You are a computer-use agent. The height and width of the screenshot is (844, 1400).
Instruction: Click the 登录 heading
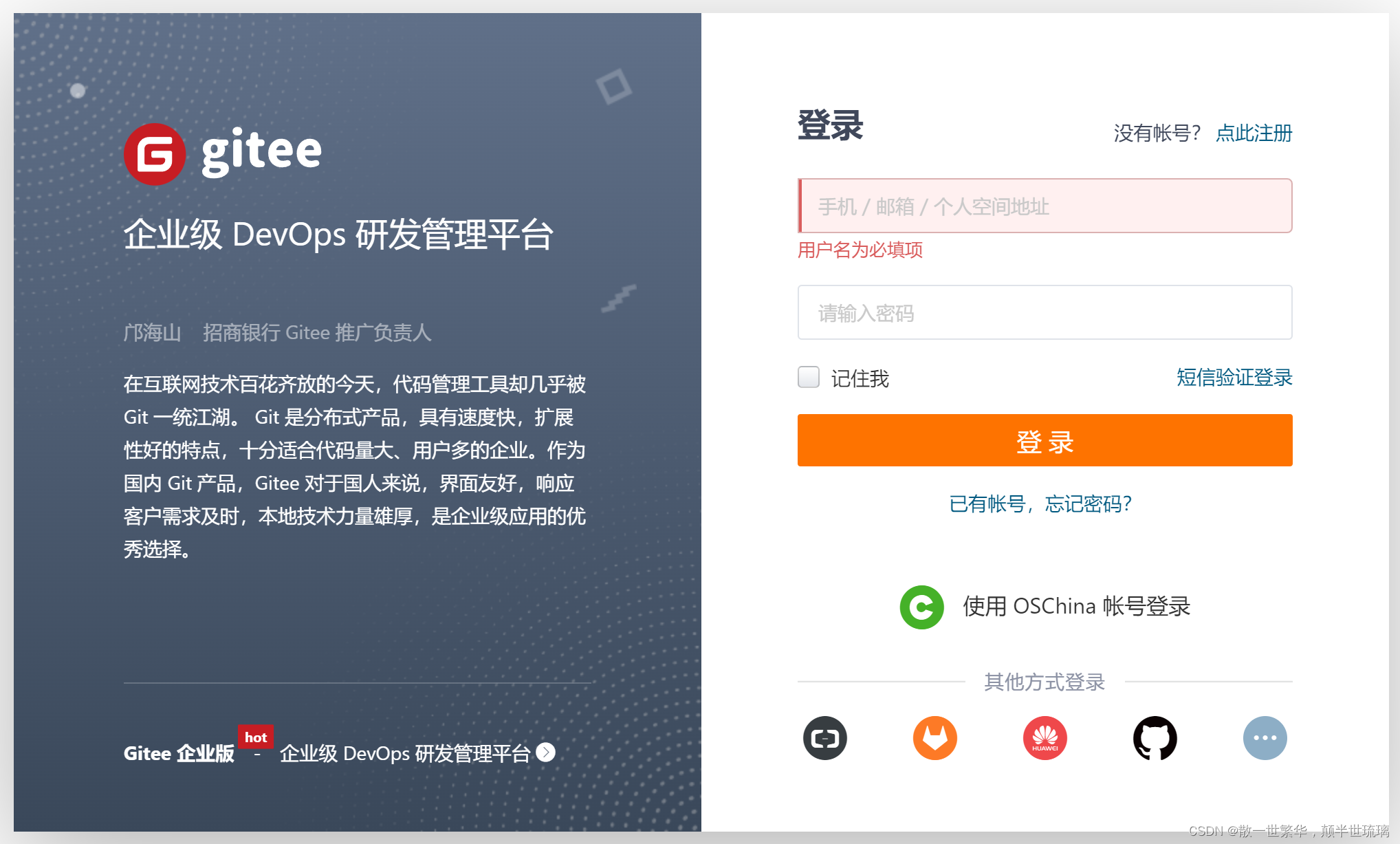(830, 126)
